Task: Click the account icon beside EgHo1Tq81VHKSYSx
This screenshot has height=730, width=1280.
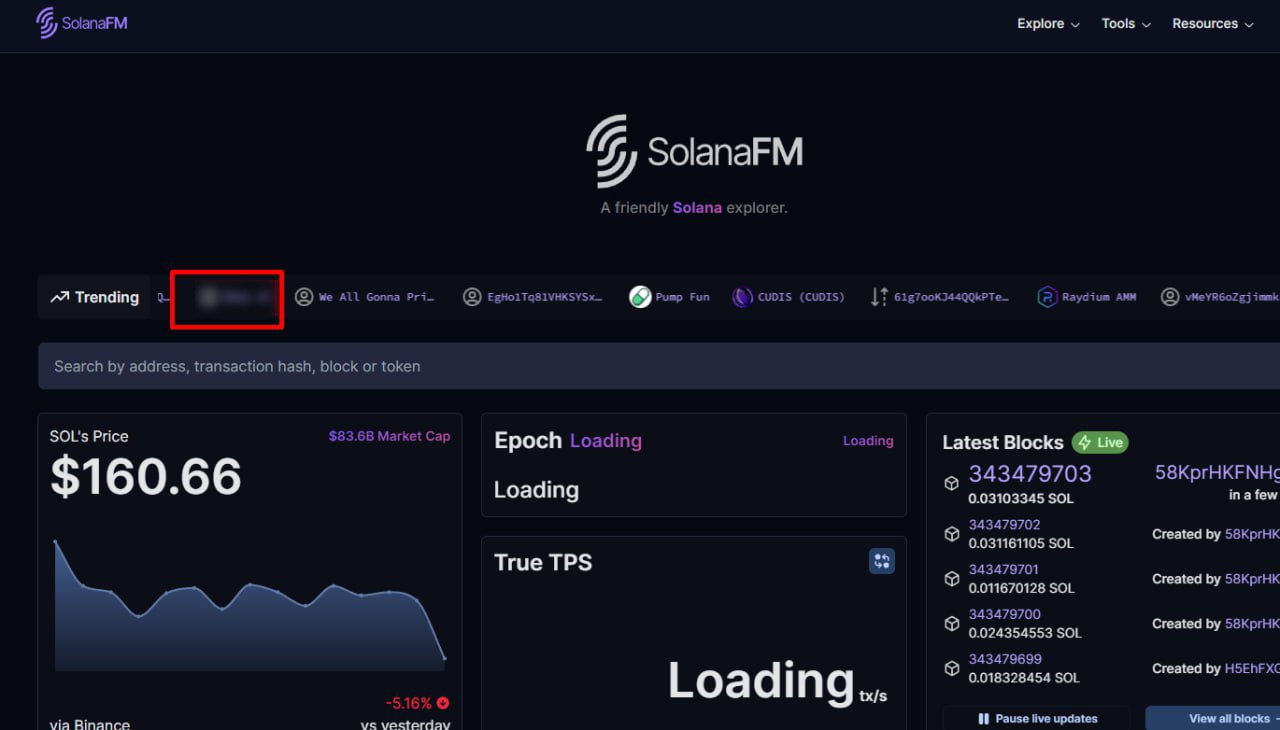Action: tap(472, 297)
